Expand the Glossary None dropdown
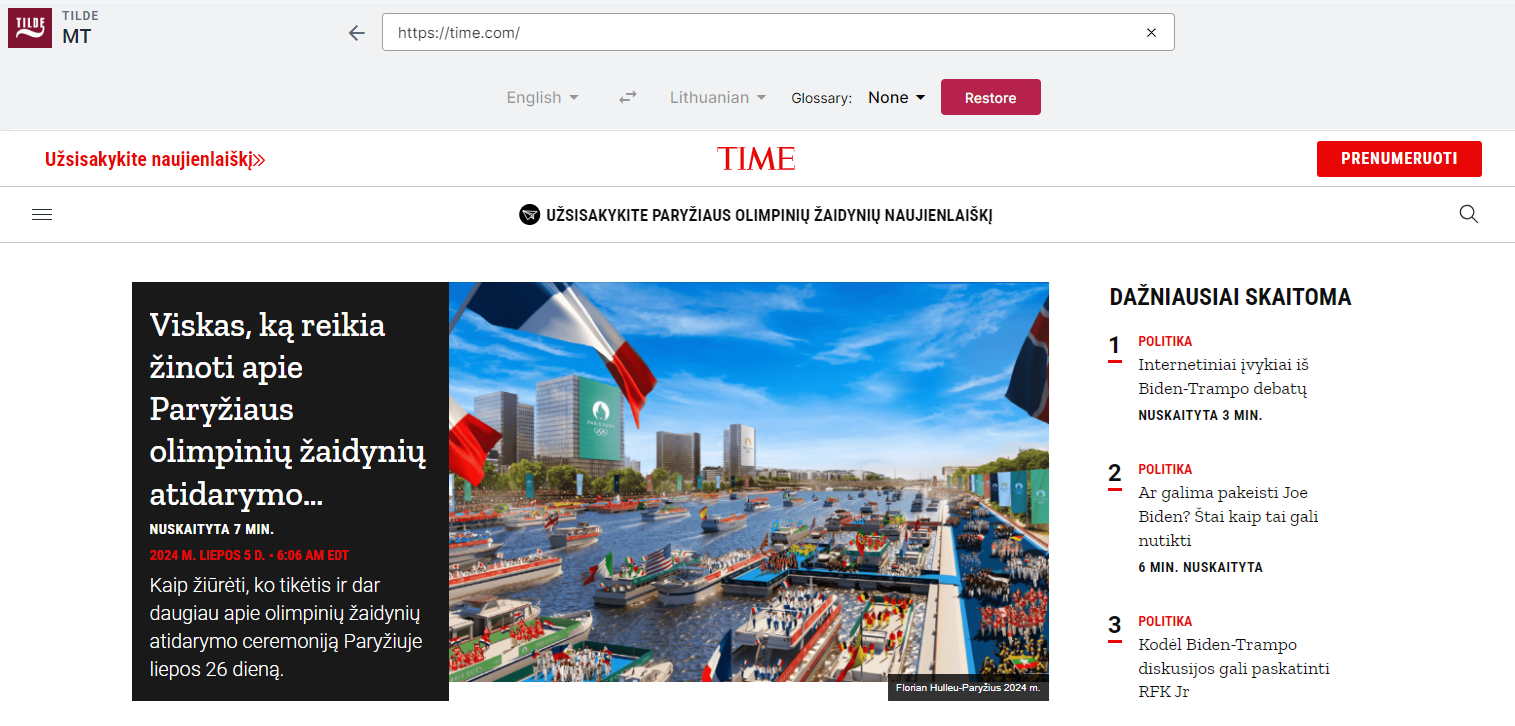1515x726 pixels. (896, 97)
